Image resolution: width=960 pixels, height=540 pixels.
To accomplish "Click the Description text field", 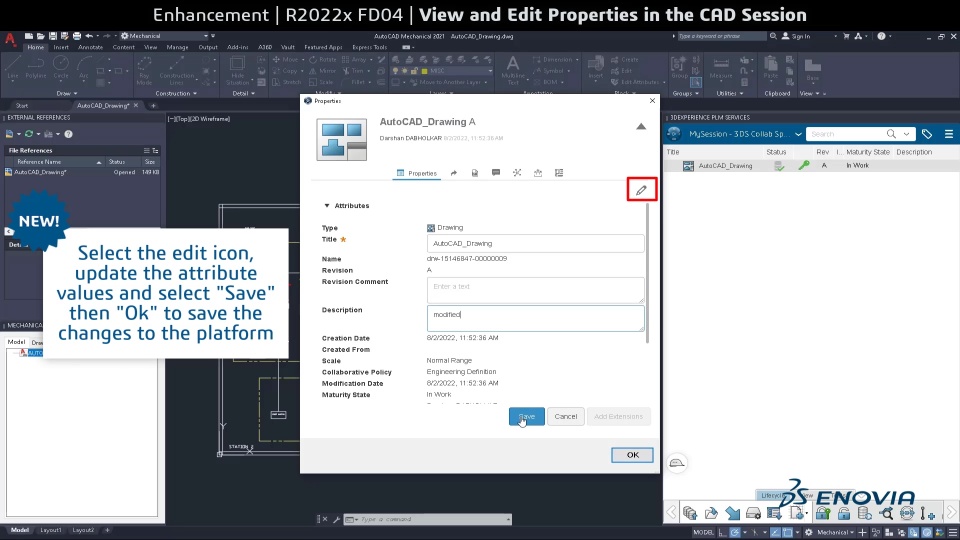I will click(x=535, y=318).
